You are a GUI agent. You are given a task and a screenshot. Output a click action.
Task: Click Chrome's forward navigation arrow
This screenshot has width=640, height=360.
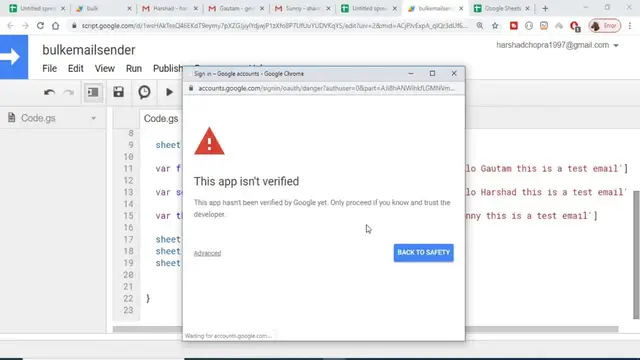(25, 26)
